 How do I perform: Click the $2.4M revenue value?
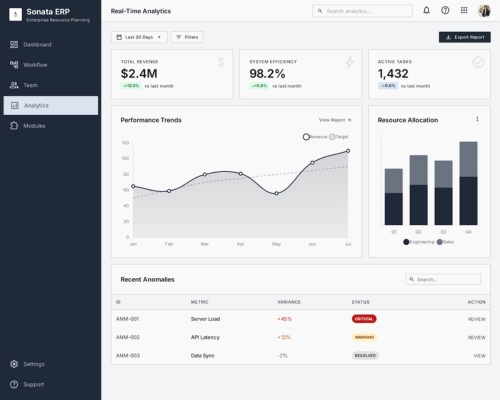pos(139,74)
